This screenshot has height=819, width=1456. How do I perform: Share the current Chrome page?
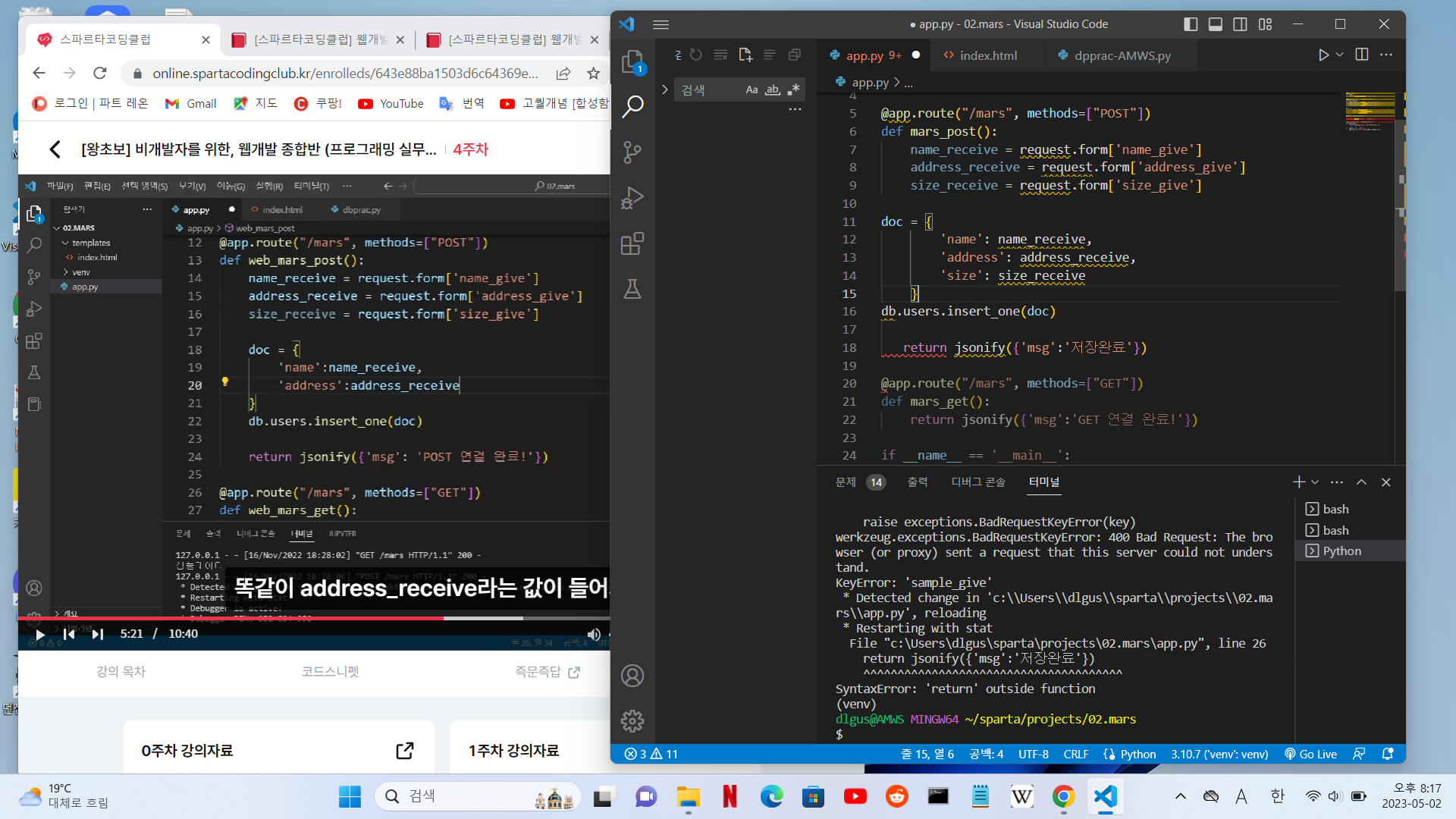point(563,73)
